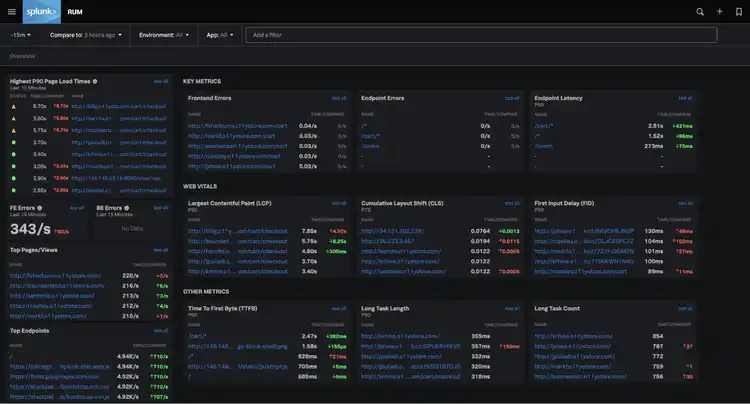This screenshot has height=404, width=750.
Task: Click the plus icon in top bar
Action: tap(719, 12)
